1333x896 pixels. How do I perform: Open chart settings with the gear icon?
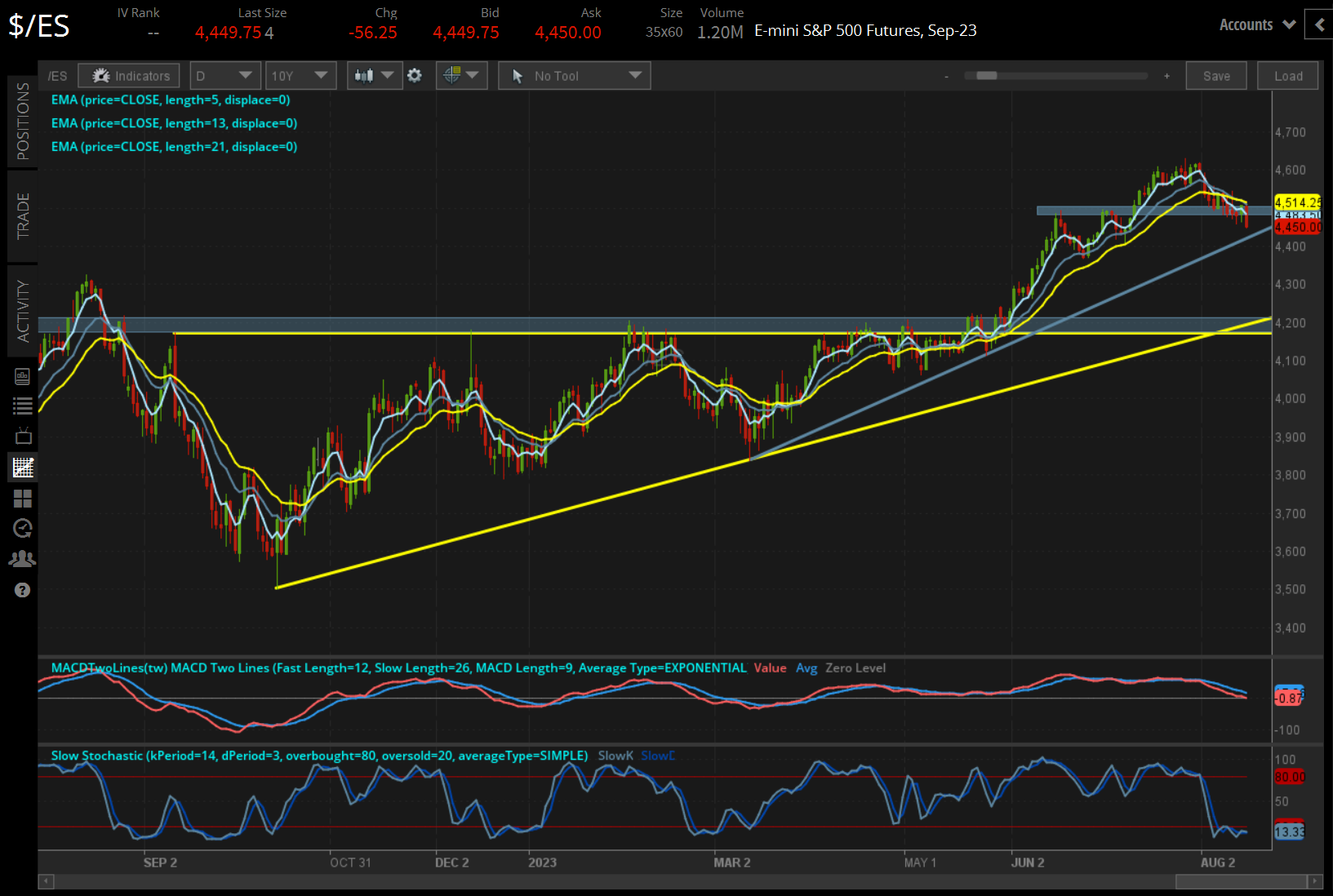click(x=415, y=75)
